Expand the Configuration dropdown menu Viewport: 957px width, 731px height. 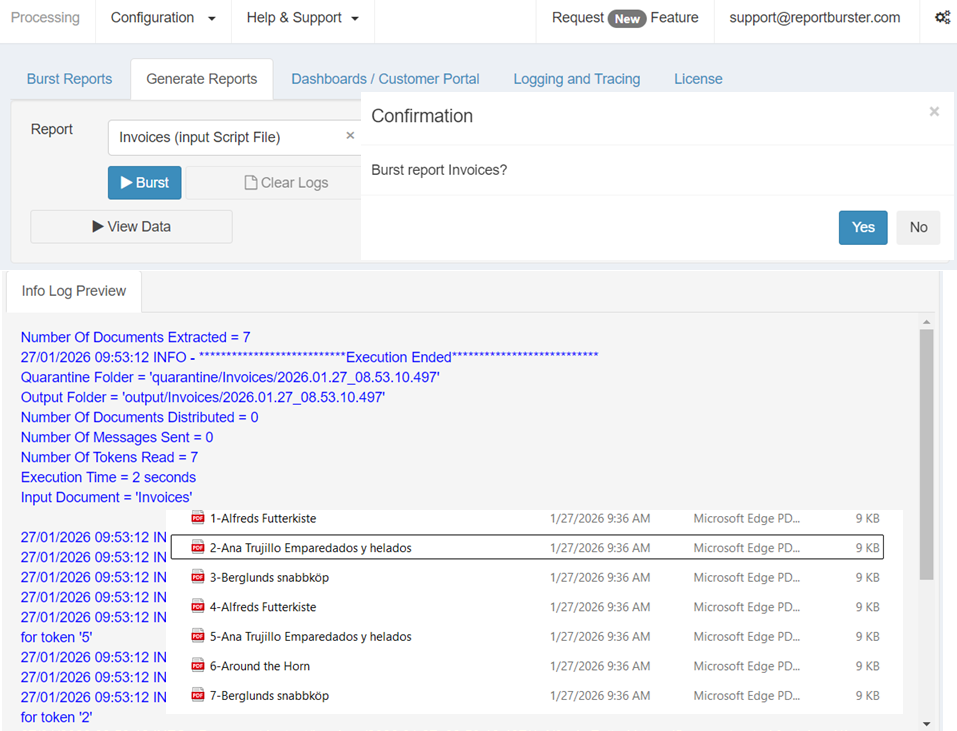click(x=163, y=18)
